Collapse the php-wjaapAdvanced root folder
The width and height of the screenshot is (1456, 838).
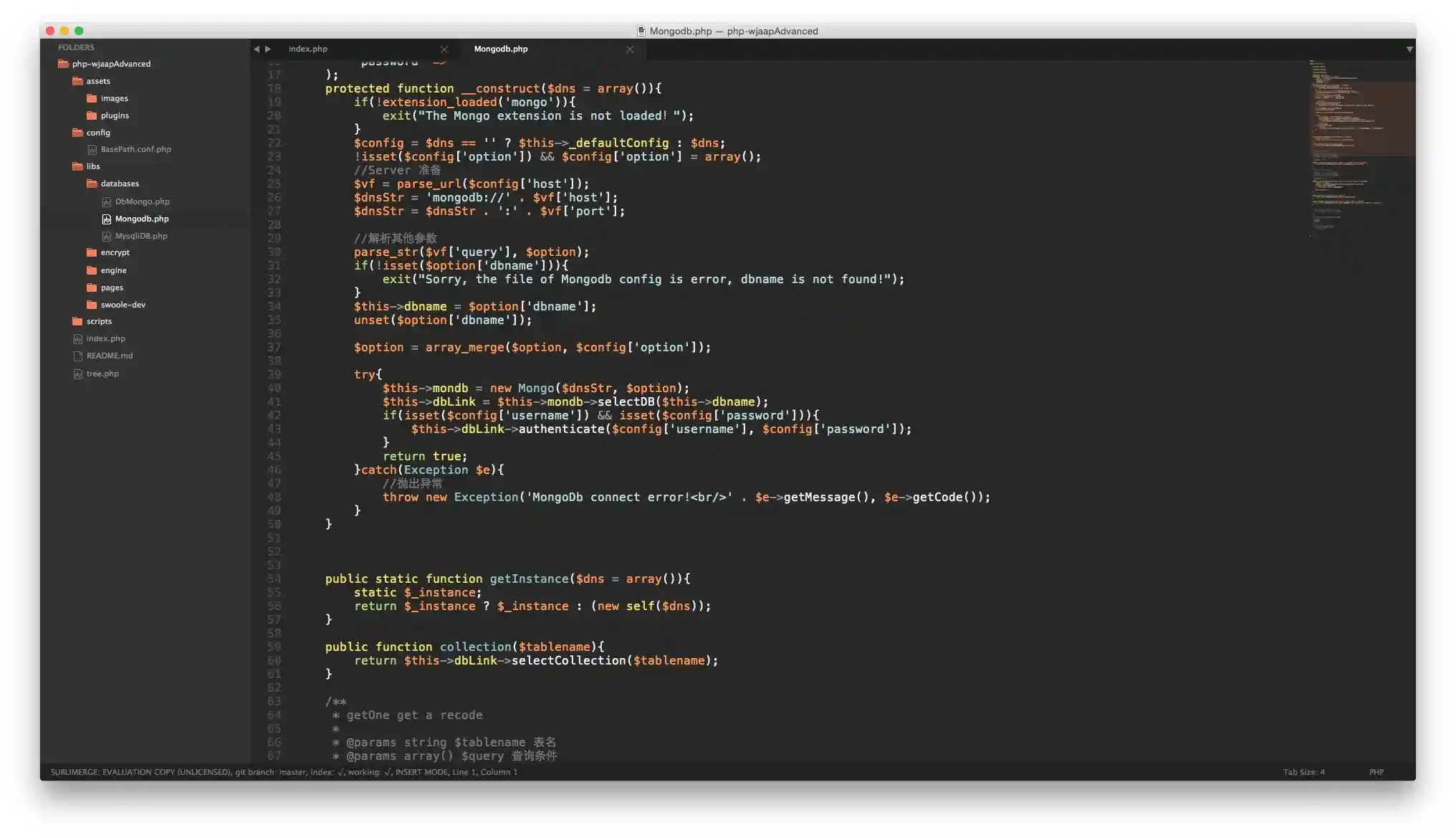(x=63, y=64)
